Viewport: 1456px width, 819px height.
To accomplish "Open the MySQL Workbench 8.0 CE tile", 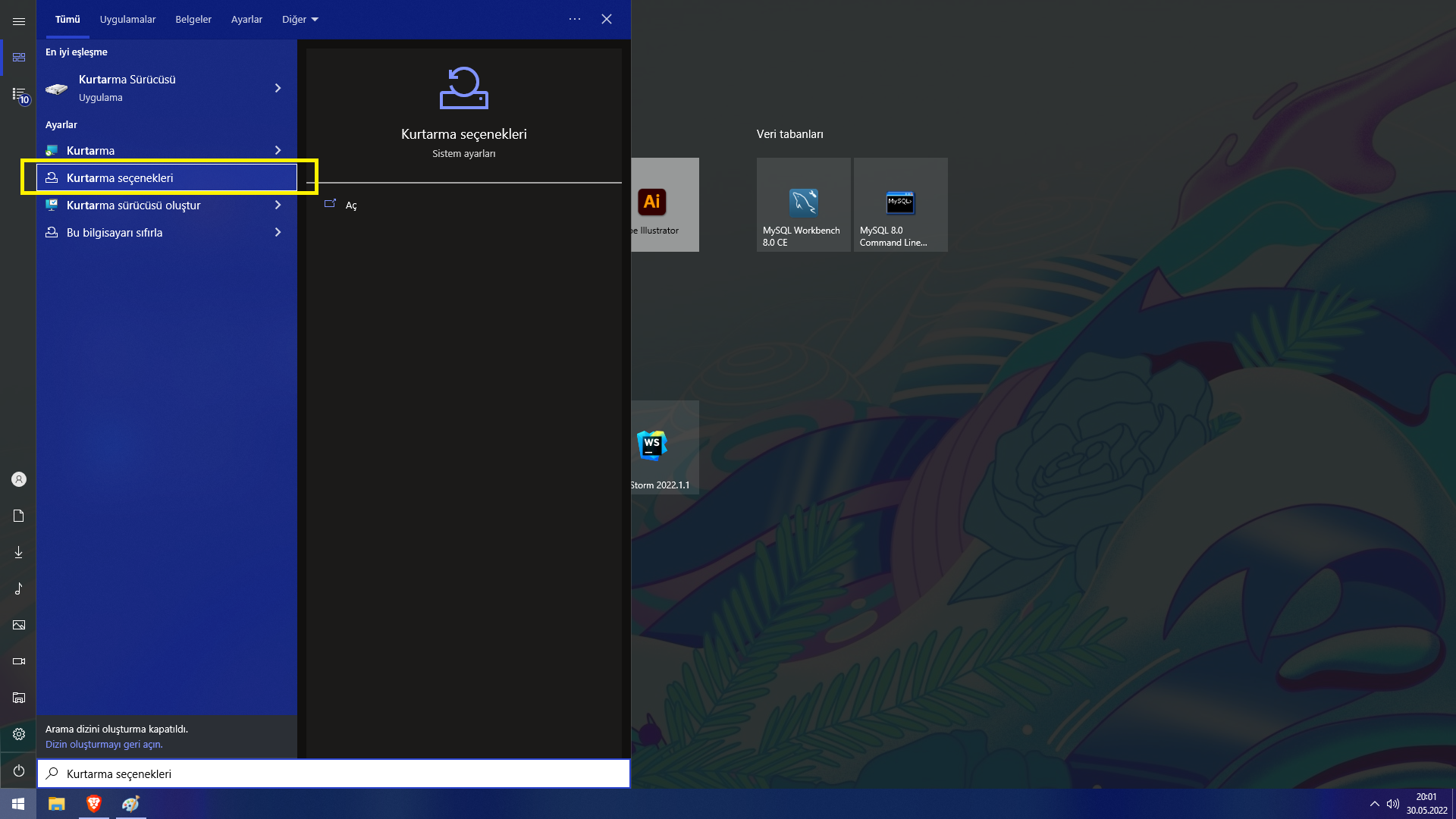I will click(803, 205).
